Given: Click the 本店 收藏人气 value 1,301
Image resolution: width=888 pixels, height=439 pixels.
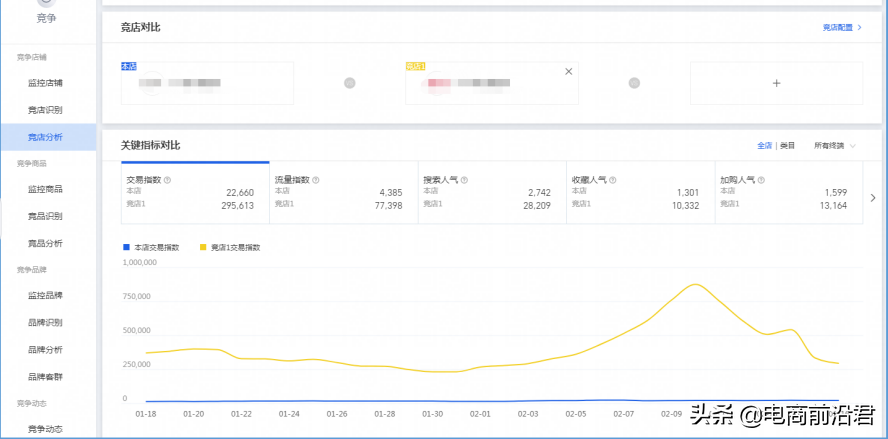Looking at the screenshot, I should click(688, 193).
